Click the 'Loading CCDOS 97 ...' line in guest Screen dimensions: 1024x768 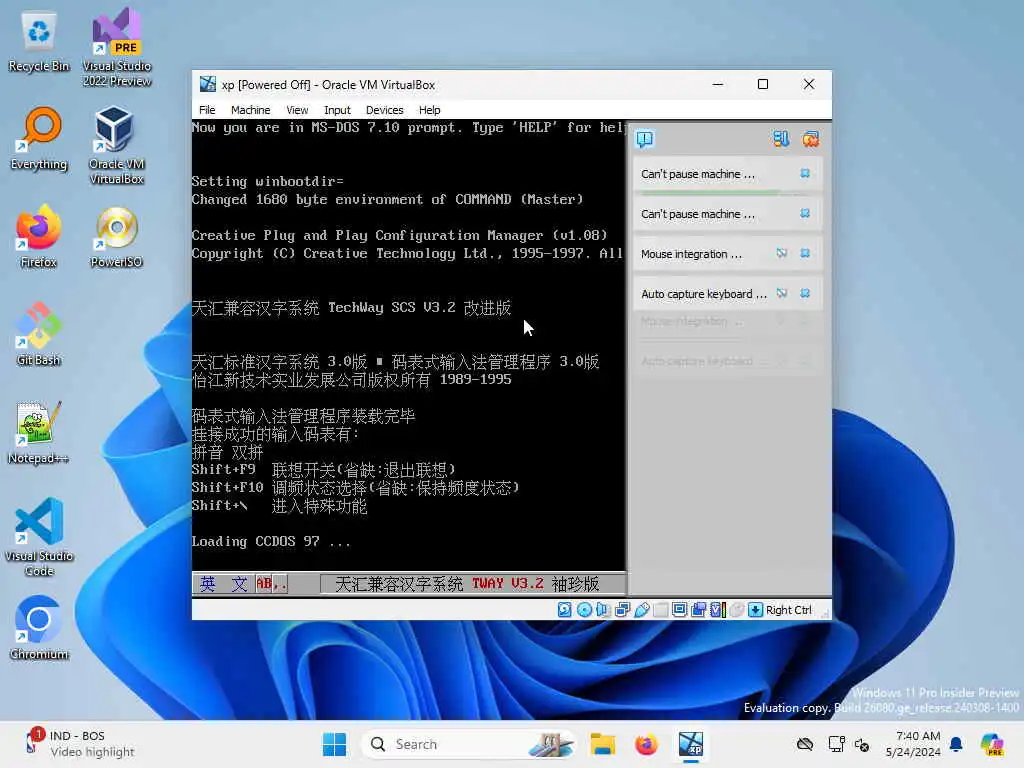[270, 541]
